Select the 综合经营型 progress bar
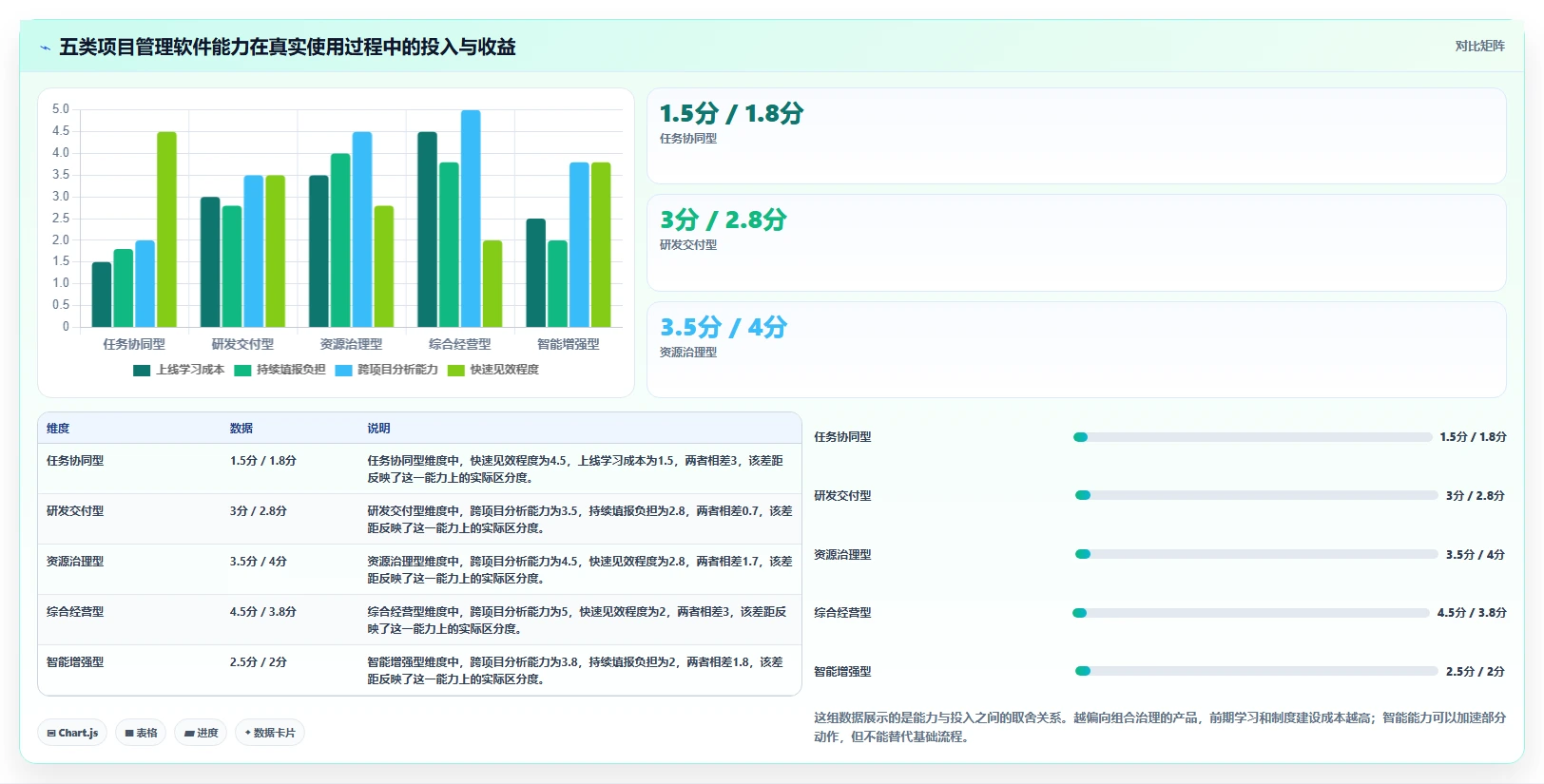Screen dimensions: 1544x784 click(1250, 613)
